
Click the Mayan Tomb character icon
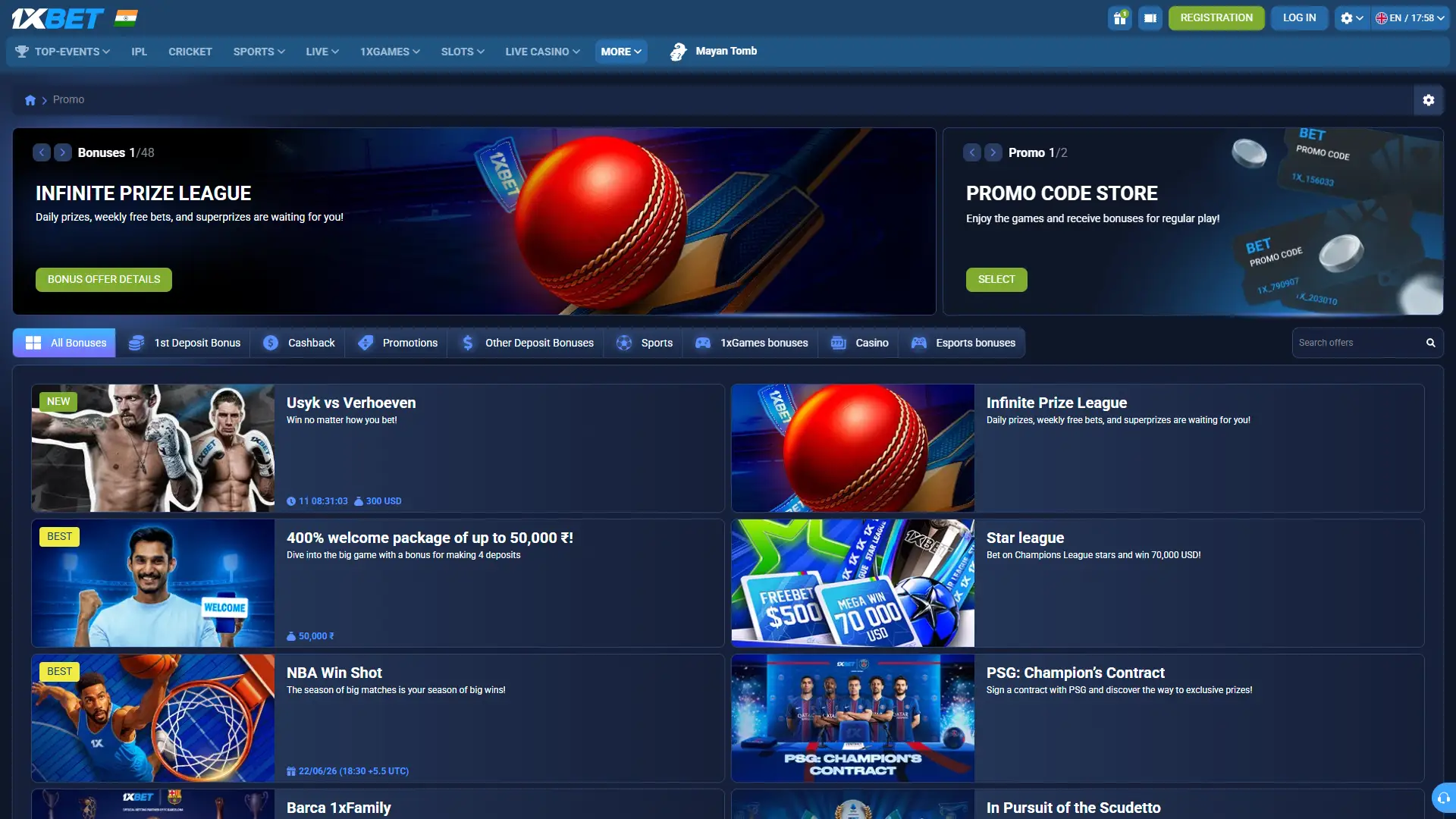click(x=678, y=52)
